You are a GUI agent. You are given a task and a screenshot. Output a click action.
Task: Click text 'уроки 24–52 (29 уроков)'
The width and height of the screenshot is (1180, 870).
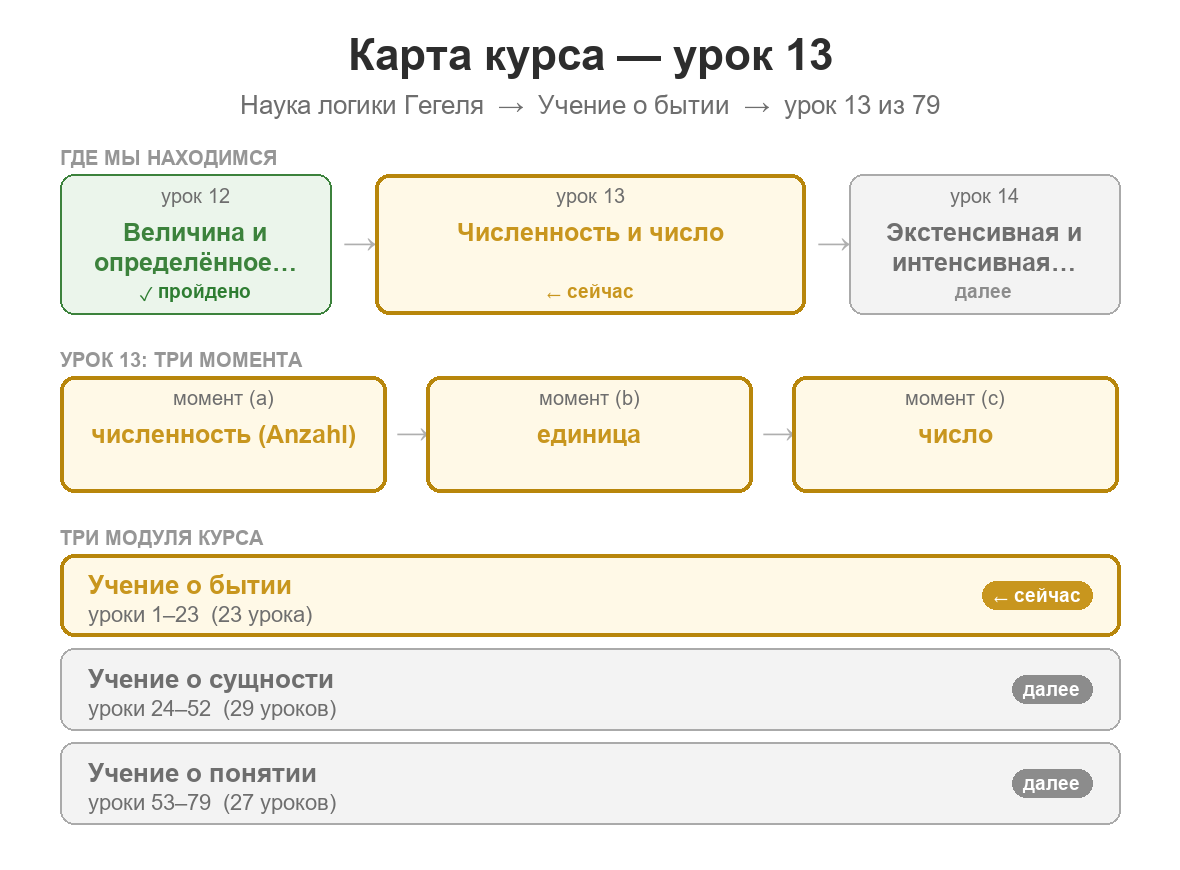coord(212,709)
